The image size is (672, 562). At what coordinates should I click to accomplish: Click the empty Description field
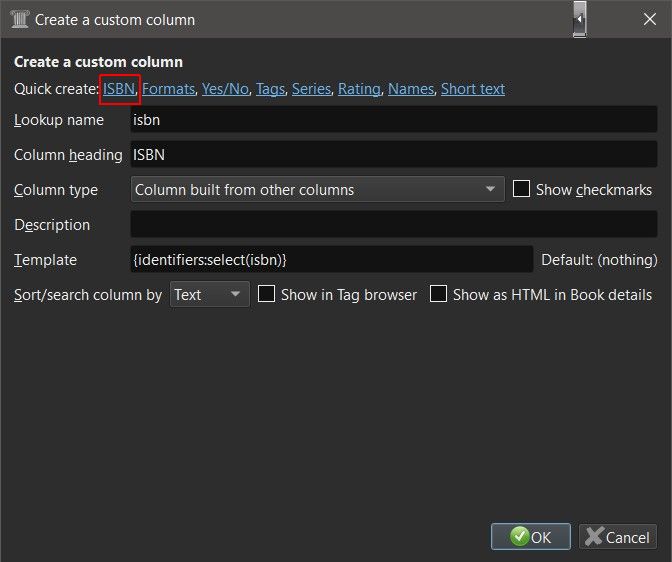[x=393, y=224]
